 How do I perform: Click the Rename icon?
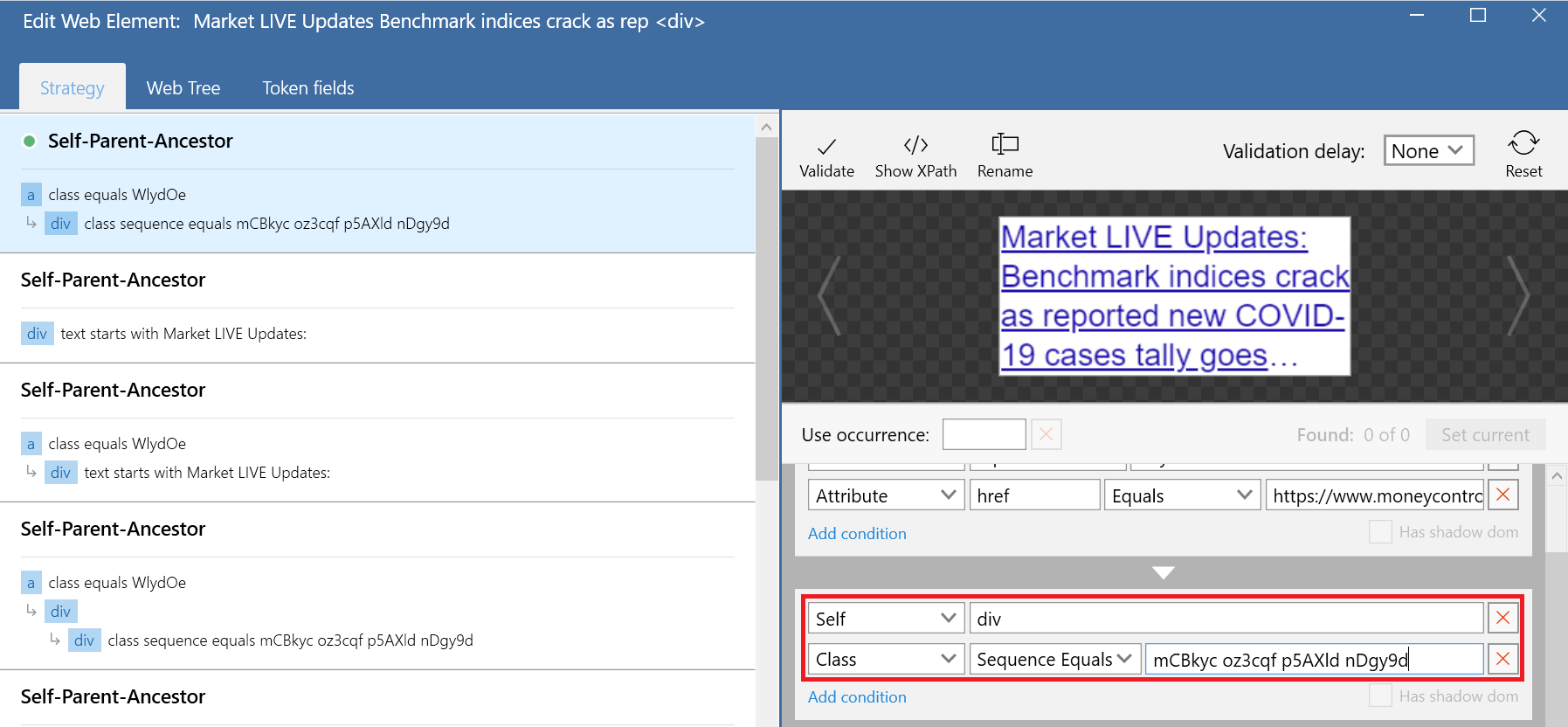(x=1005, y=144)
